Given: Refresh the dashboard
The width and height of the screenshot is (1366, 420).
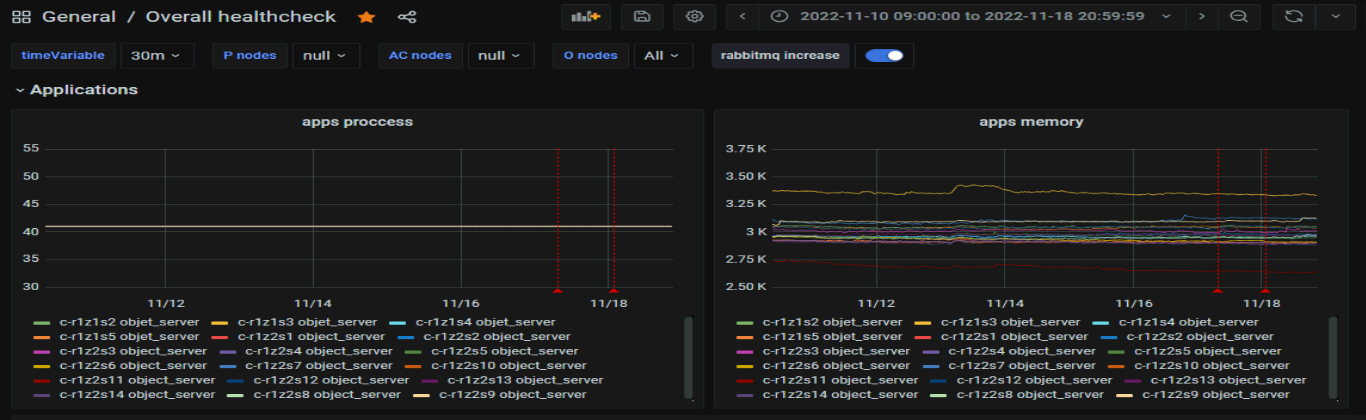Looking at the screenshot, I should (1292, 17).
